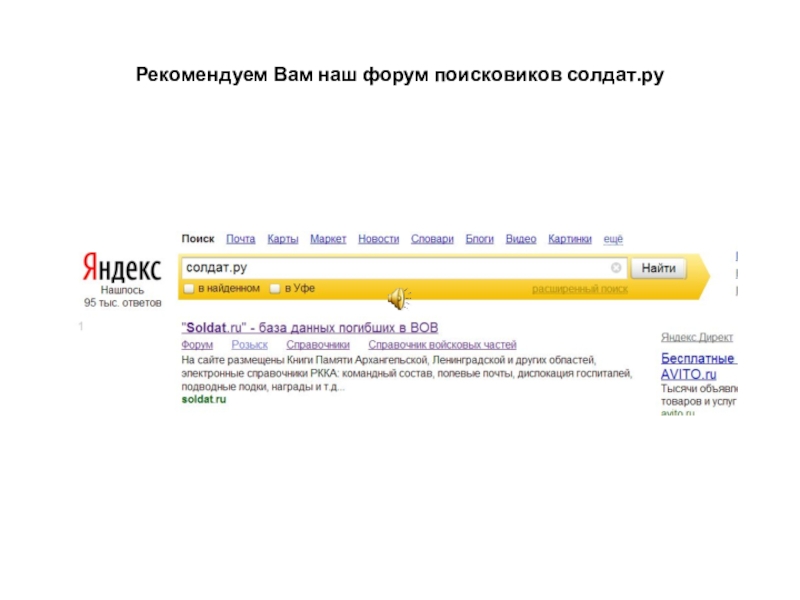Open the Яндекс.Директ link

pos(697,337)
